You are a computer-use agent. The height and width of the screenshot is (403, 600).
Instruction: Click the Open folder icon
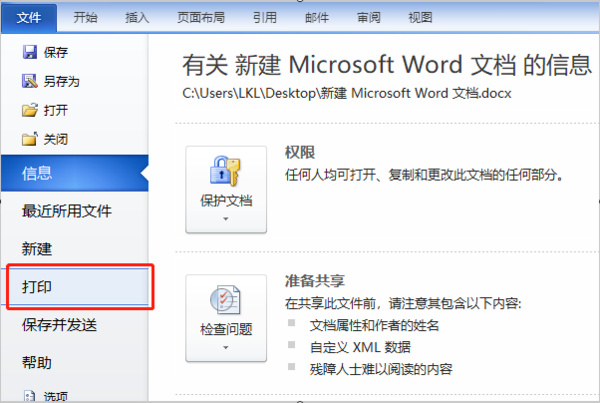click(x=30, y=110)
